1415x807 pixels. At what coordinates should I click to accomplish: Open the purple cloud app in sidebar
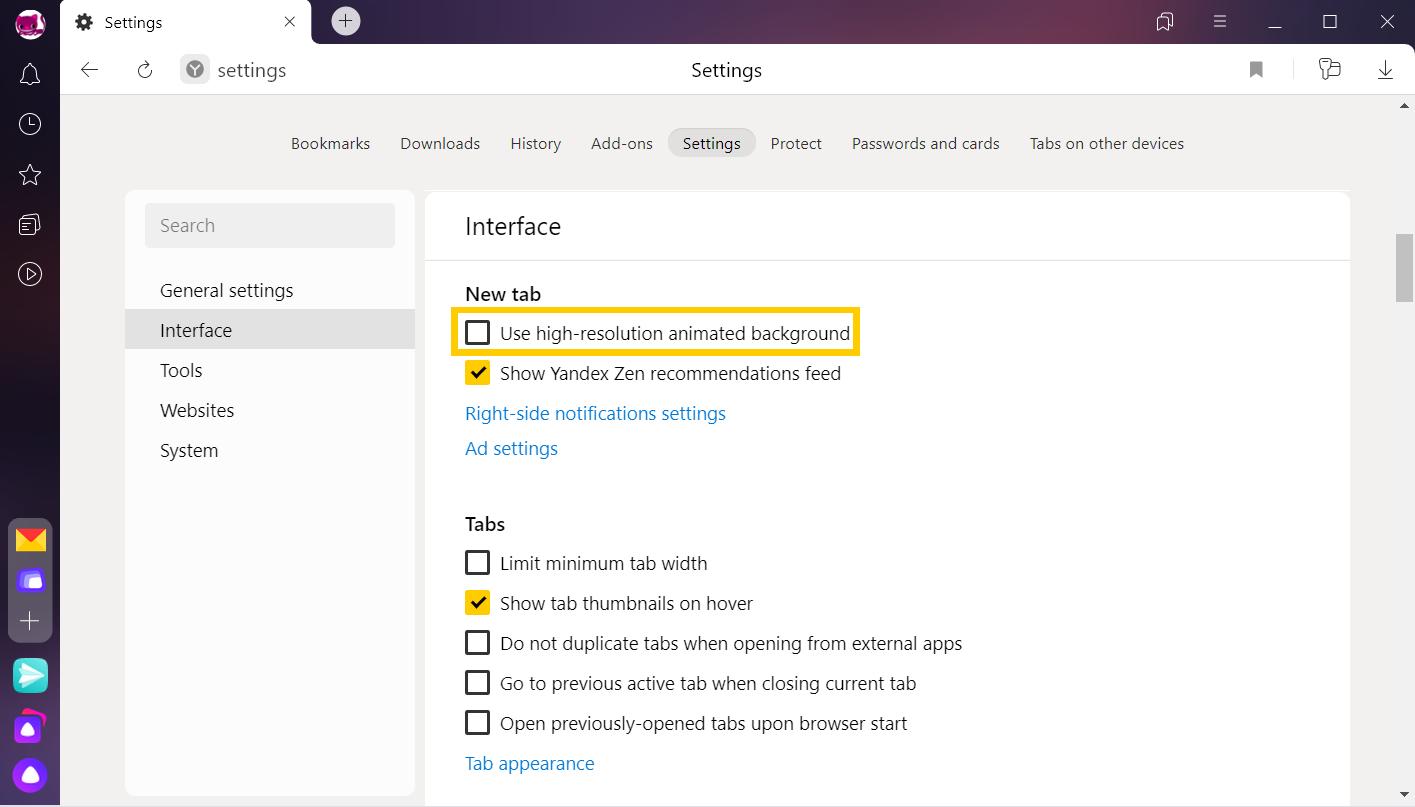pyautogui.click(x=31, y=580)
